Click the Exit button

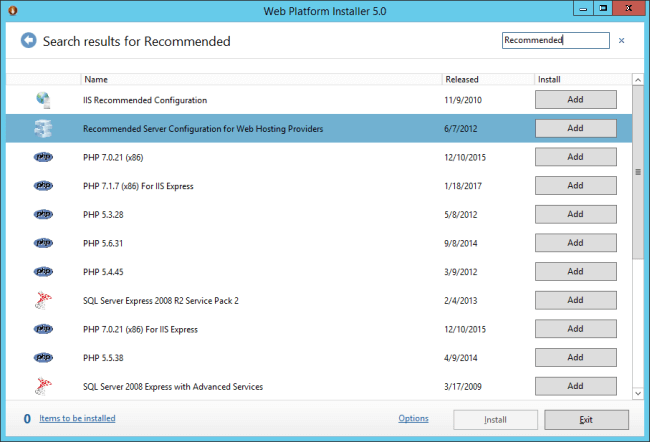click(x=586, y=420)
